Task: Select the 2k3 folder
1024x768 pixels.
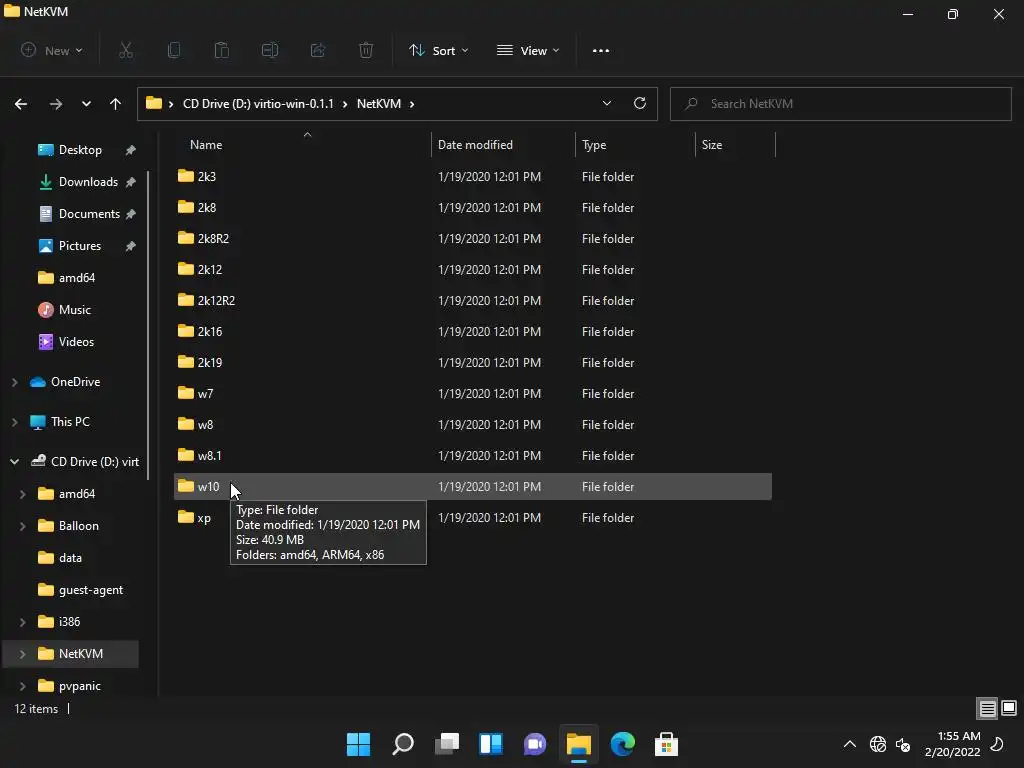Action: 473,176
